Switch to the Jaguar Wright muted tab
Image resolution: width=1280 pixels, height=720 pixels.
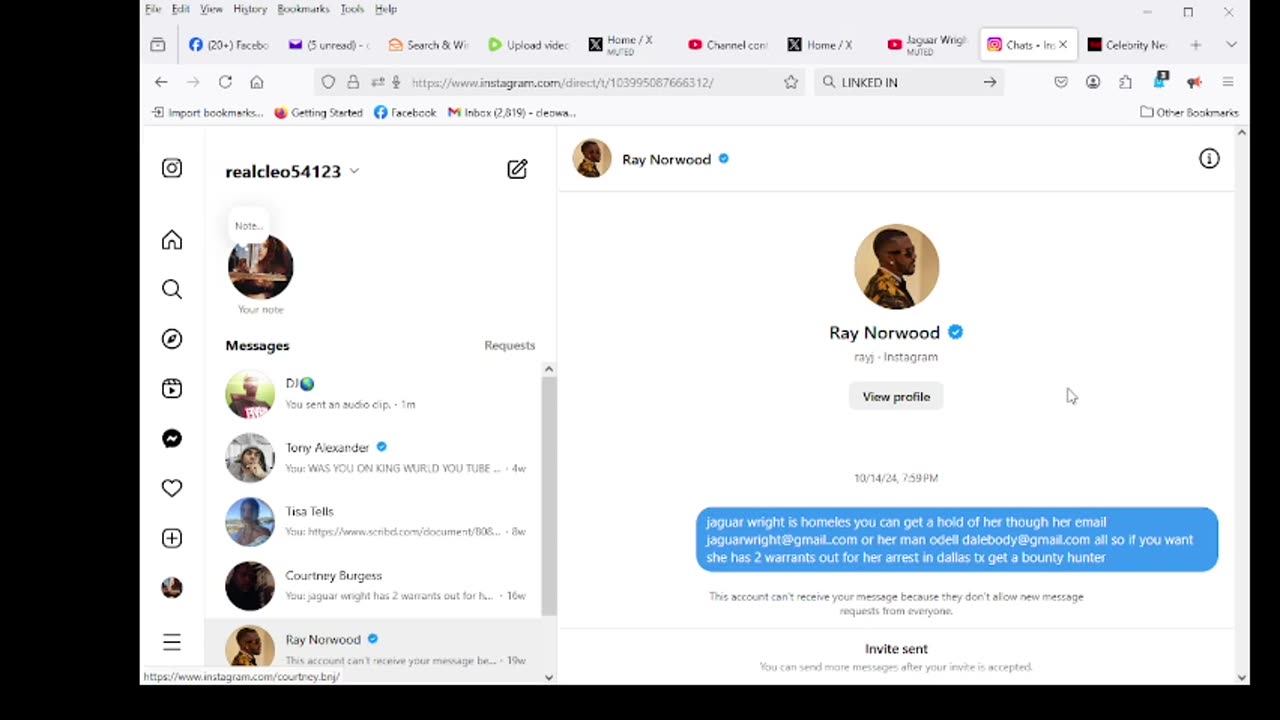pos(927,45)
